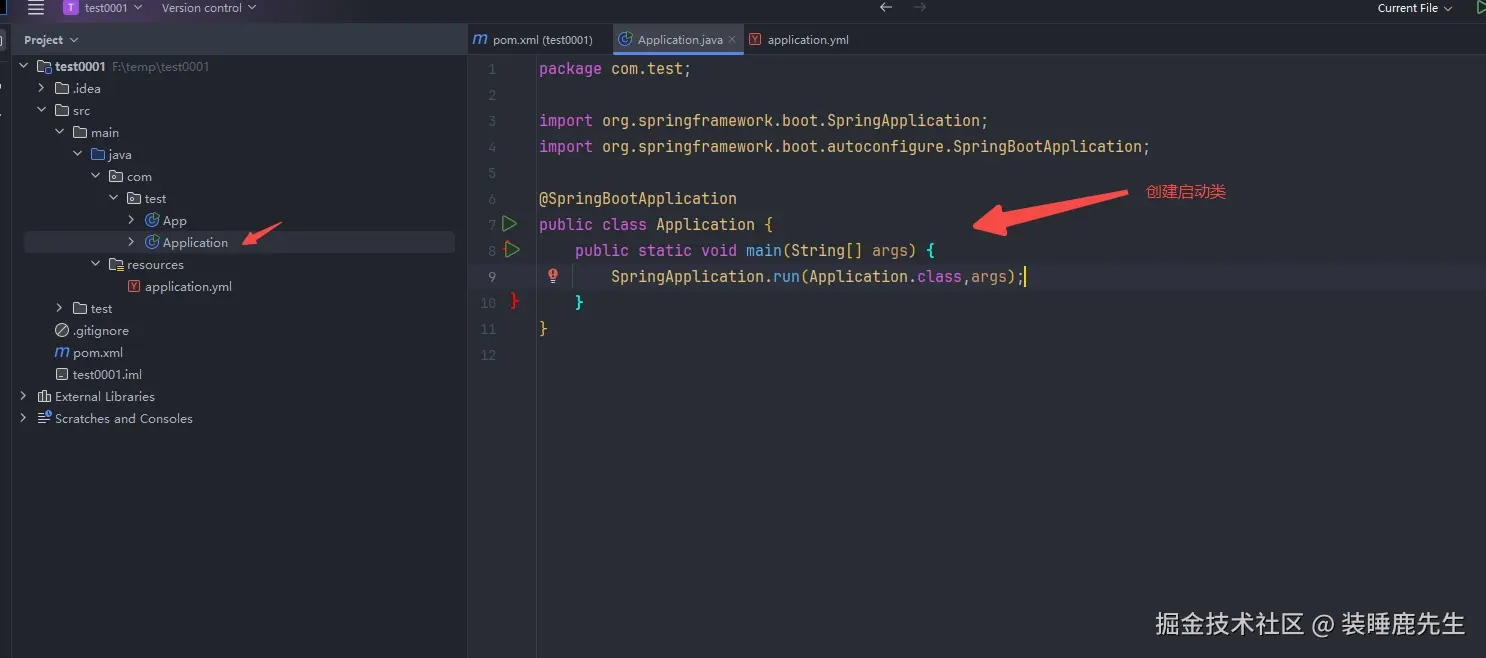Click the package com.test; line
Screen dimensions: 1486x658
point(615,68)
